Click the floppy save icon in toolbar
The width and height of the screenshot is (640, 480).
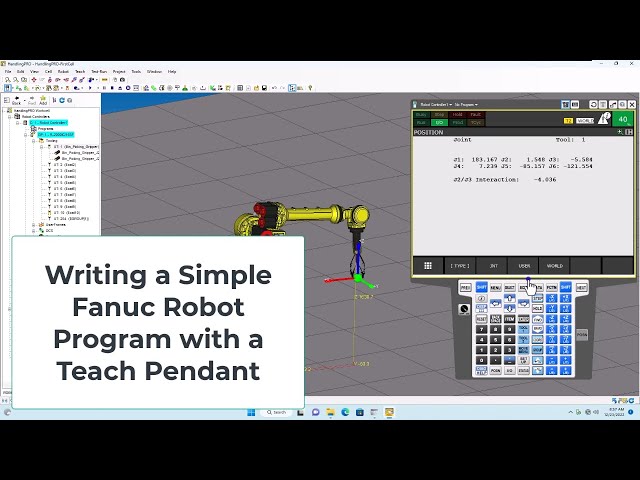click(x=264, y=88)
